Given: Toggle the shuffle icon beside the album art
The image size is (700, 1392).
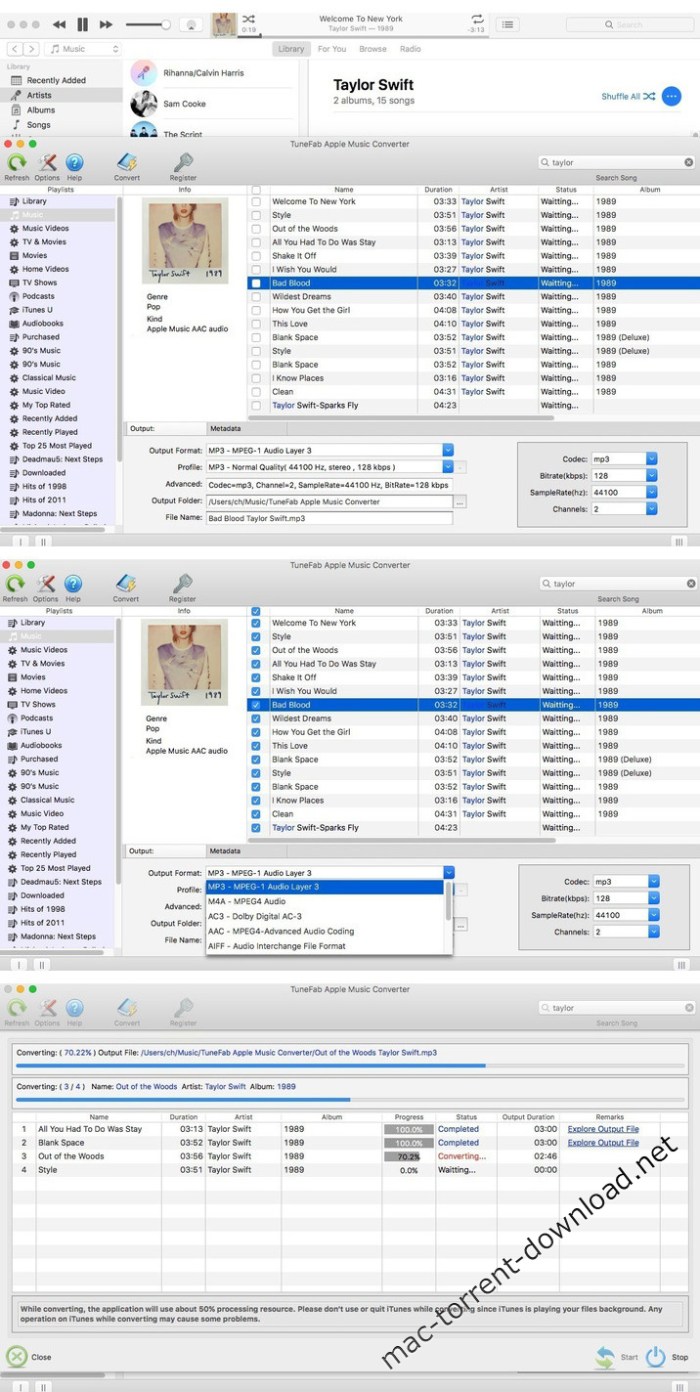Looking at the screenshot, I should click(x=249, y=18).
